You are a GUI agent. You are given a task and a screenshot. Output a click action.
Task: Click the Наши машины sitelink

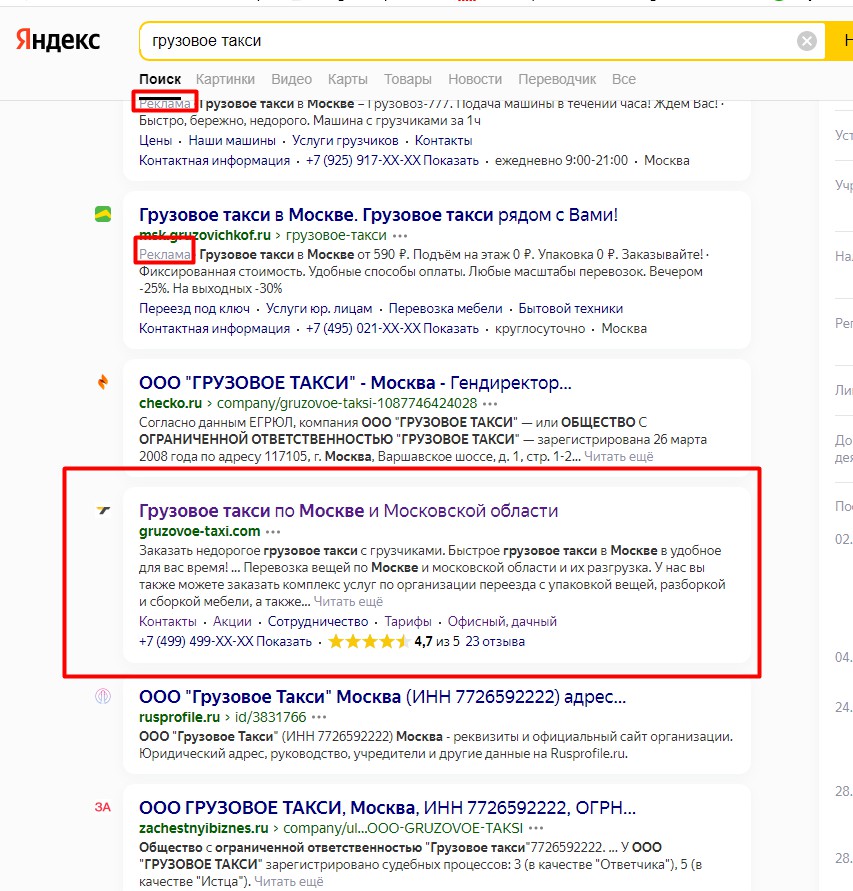tap(232, 140)
